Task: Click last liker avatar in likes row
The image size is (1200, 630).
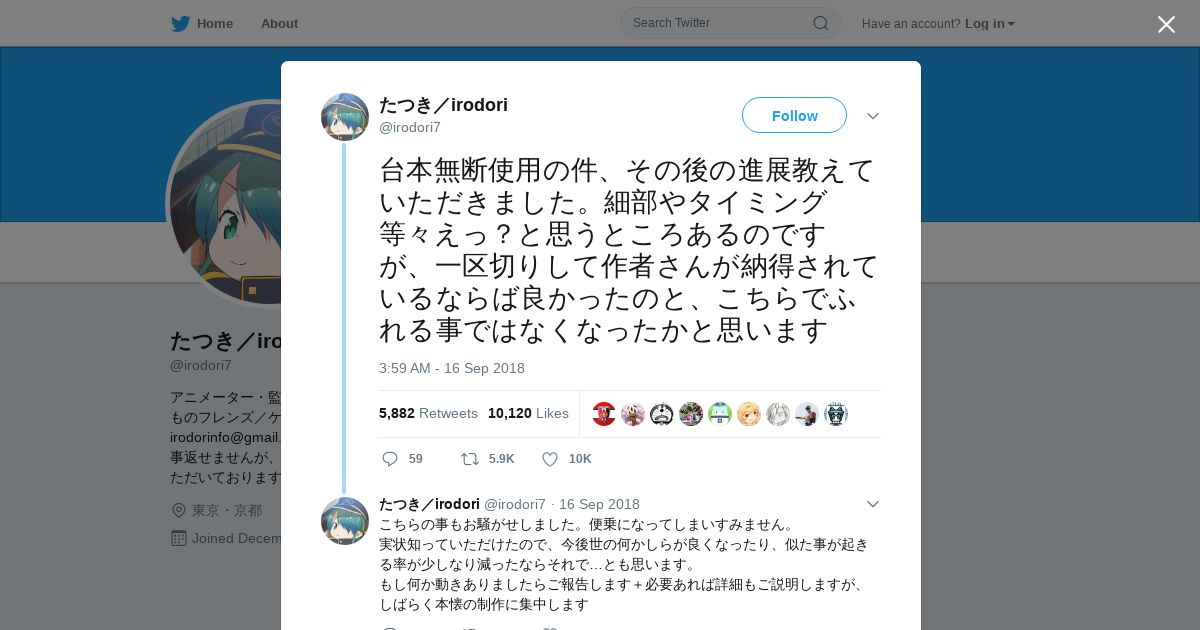Action: pyautogui.click(x=836, y=414)
